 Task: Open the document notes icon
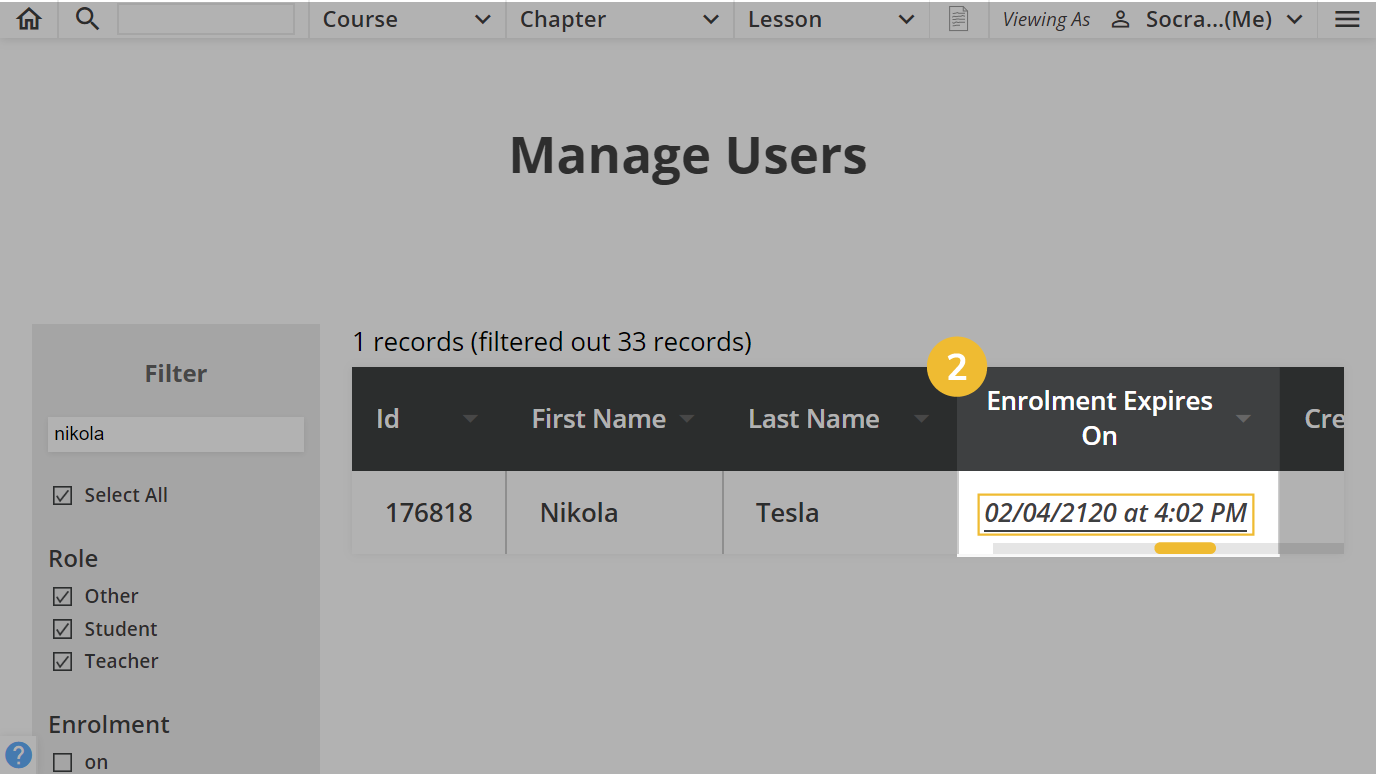958,19
